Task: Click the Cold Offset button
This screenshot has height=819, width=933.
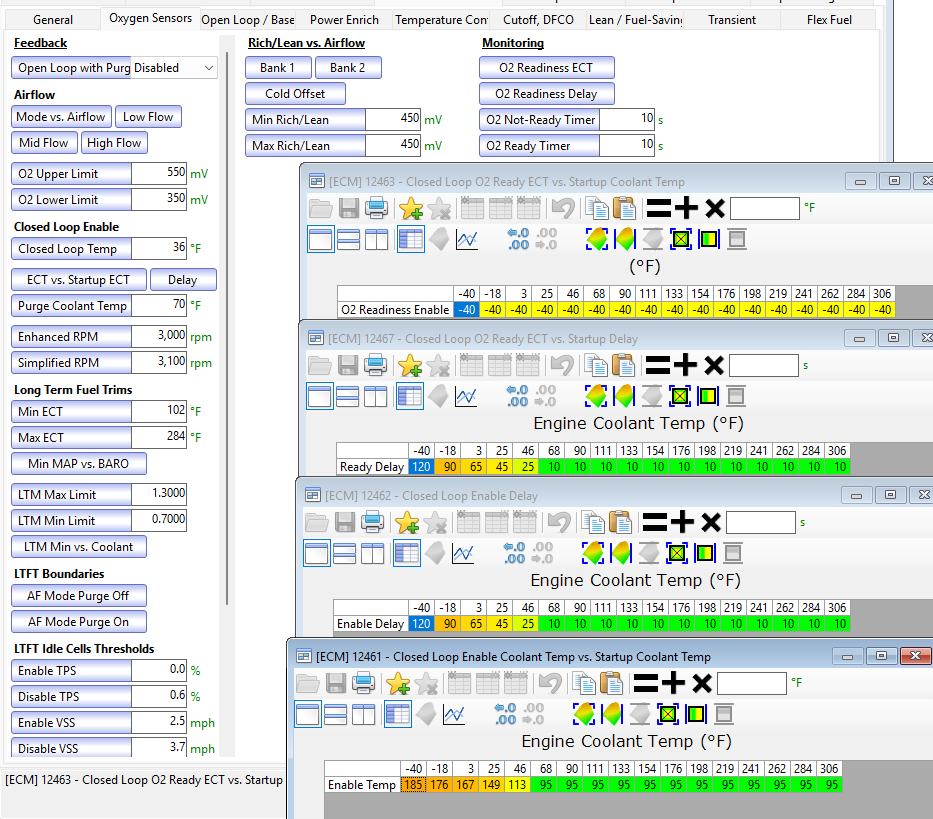Action: pyautogui.click(x=295, y=93)
